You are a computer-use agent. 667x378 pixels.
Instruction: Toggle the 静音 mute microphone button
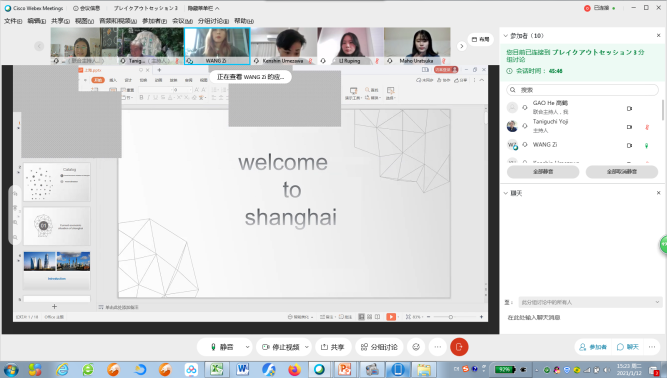point(222,347)
